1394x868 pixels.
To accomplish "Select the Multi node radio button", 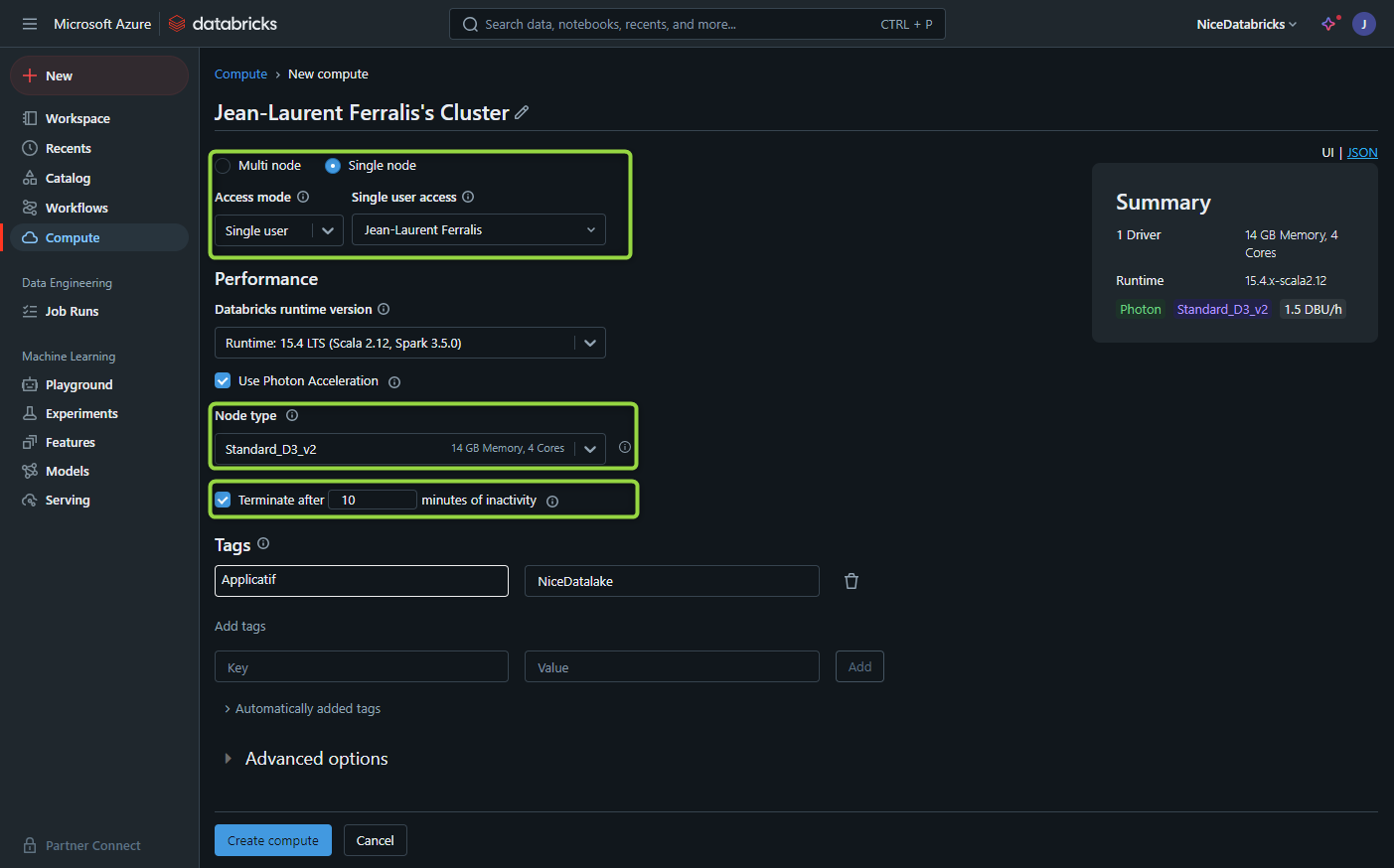I will 223,166.
